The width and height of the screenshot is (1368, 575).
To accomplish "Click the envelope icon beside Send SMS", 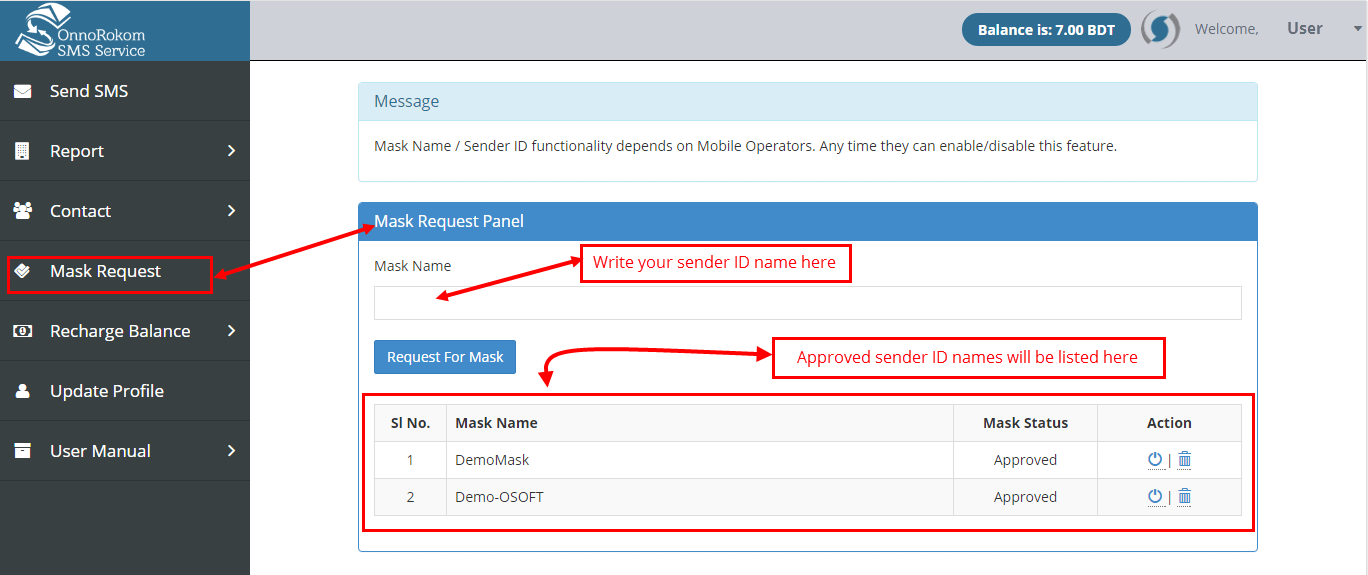I will (22, 91).
